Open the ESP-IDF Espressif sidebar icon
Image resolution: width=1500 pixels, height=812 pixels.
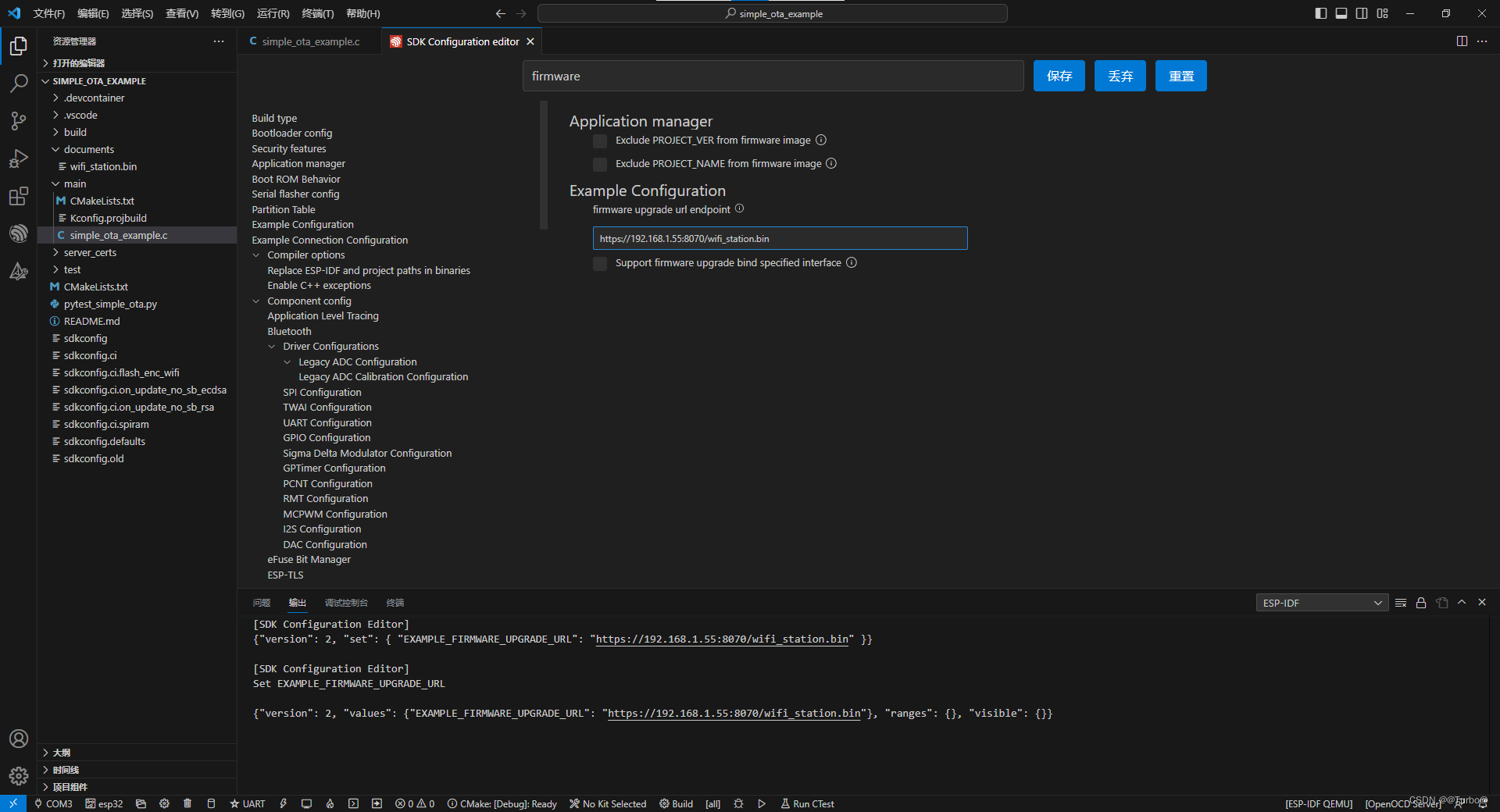click(19, 233)
